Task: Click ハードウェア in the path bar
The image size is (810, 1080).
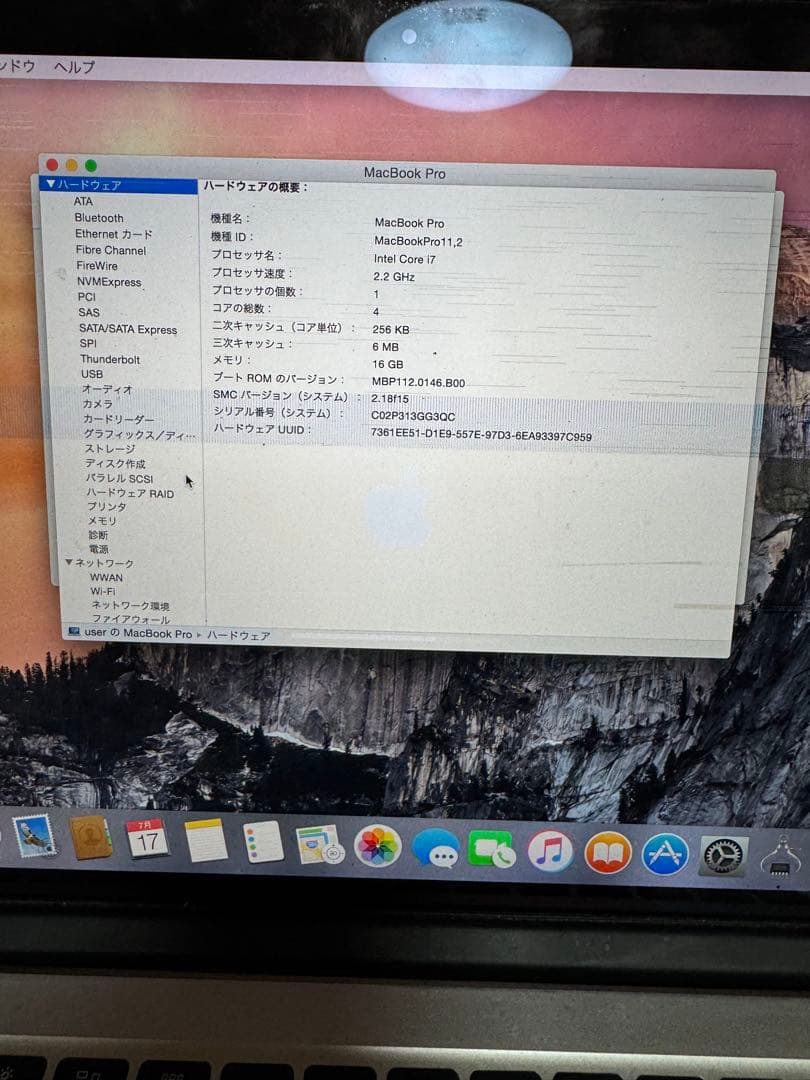Action: point(238,635)
